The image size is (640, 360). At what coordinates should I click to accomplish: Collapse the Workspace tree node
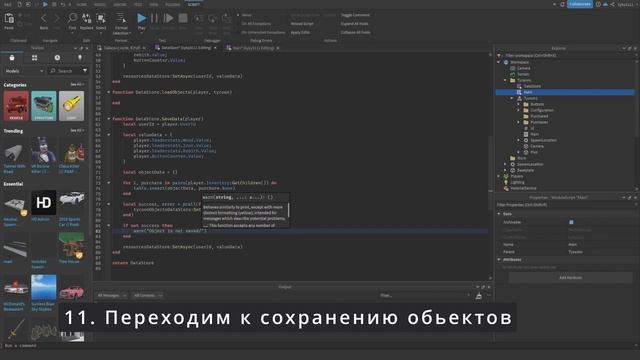[x=499, y=62]
